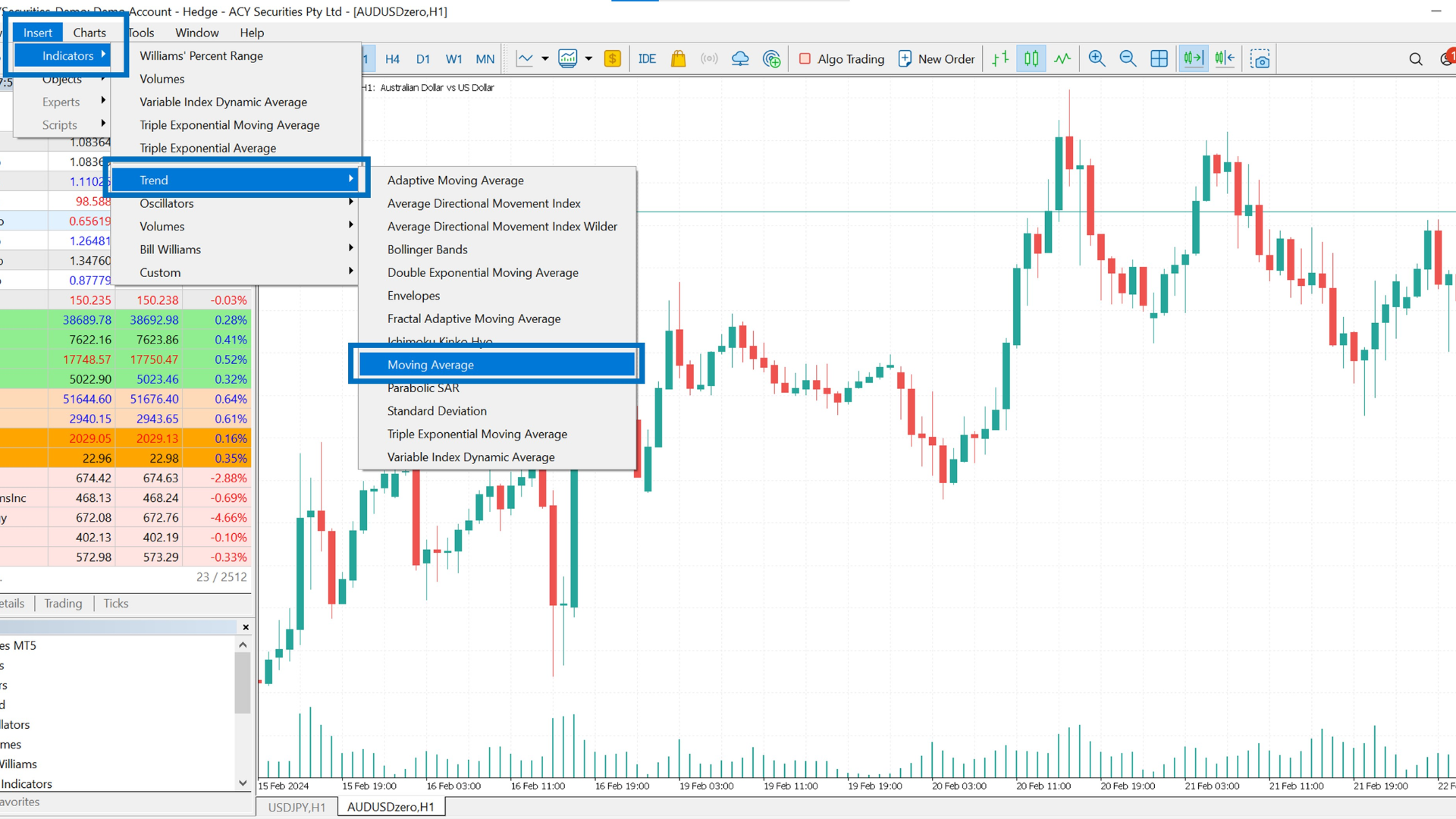Viewport: 1456px width, 819px height.
Task: Zoom in on the chart
Action: click(x=1097, y=59)
